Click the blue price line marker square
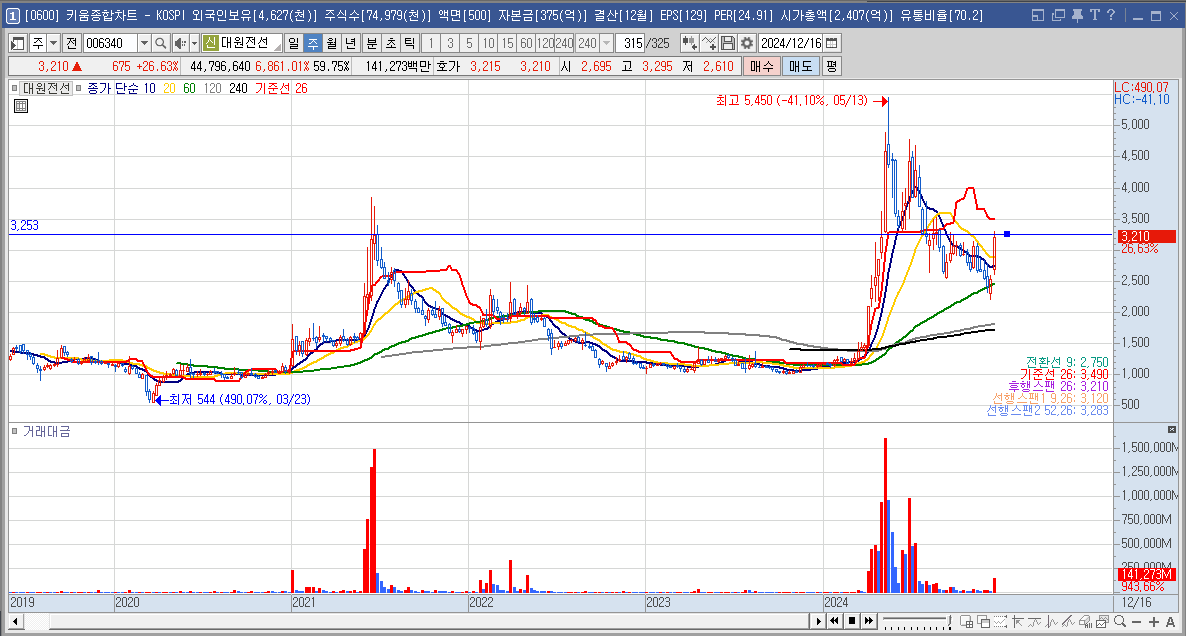This screenshot has height=636, width=1186. [x=1007, y=234]
